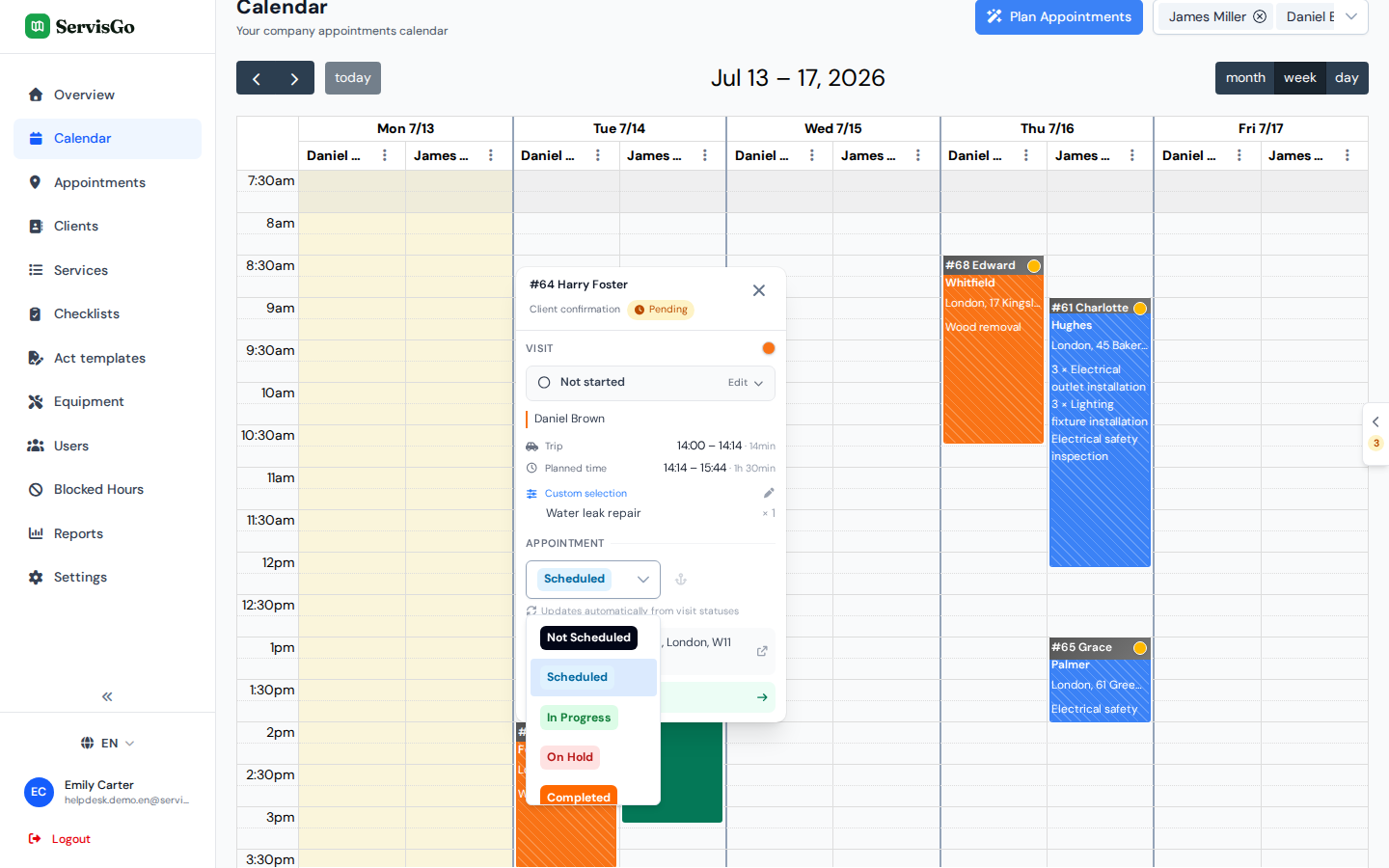Open Wednesday James column options menu
1389x868 pixels.
click(918, 155)
